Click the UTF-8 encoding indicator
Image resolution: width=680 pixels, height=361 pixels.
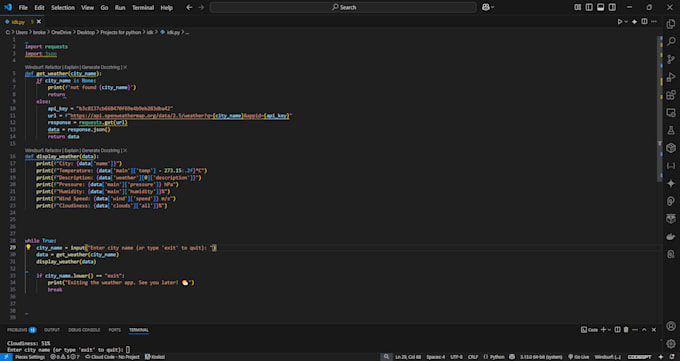pyautogui.click(x=456, y=357)
